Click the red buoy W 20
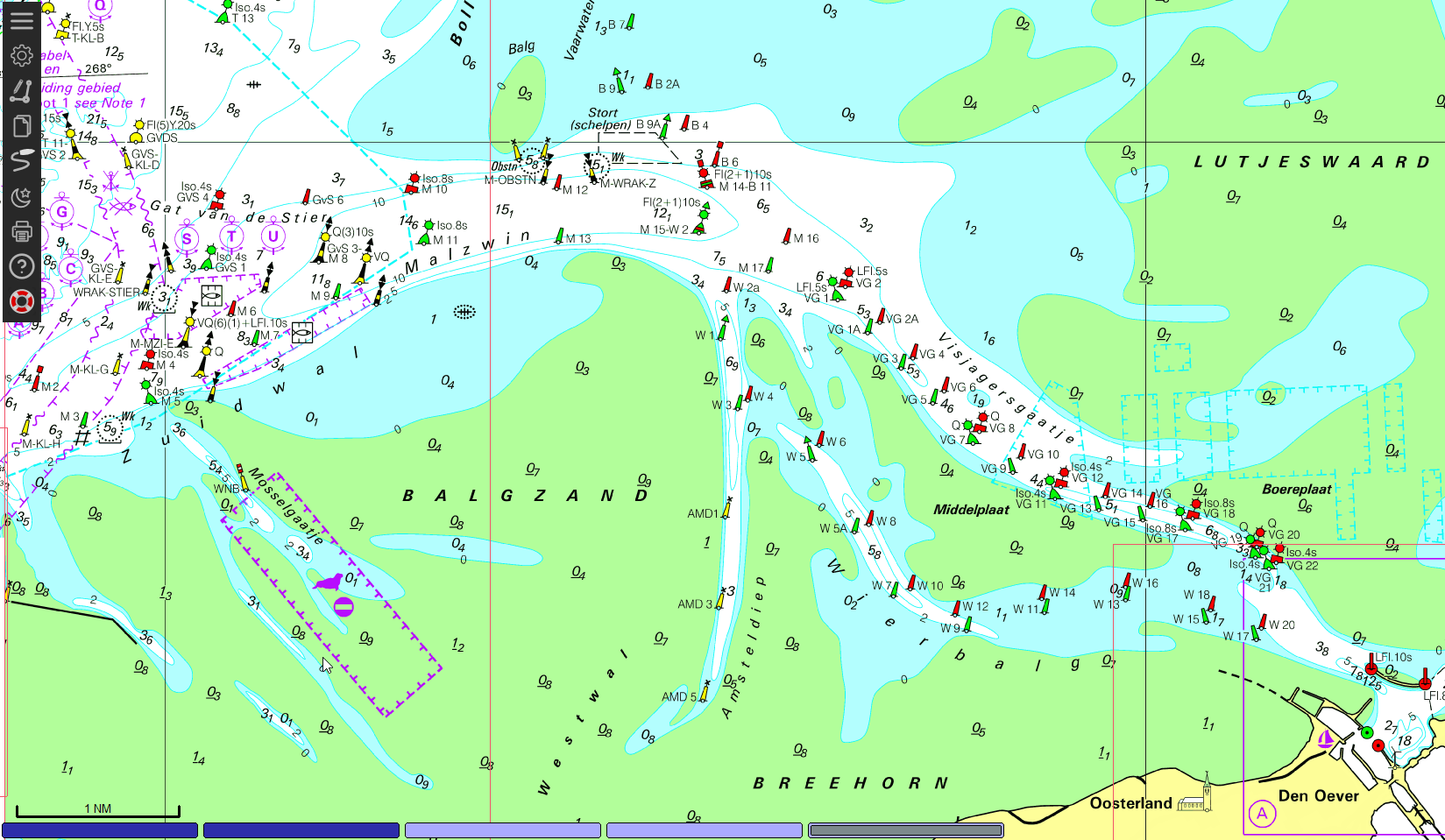This screenshot has height=840, width=1445. tap(1263, 624)
